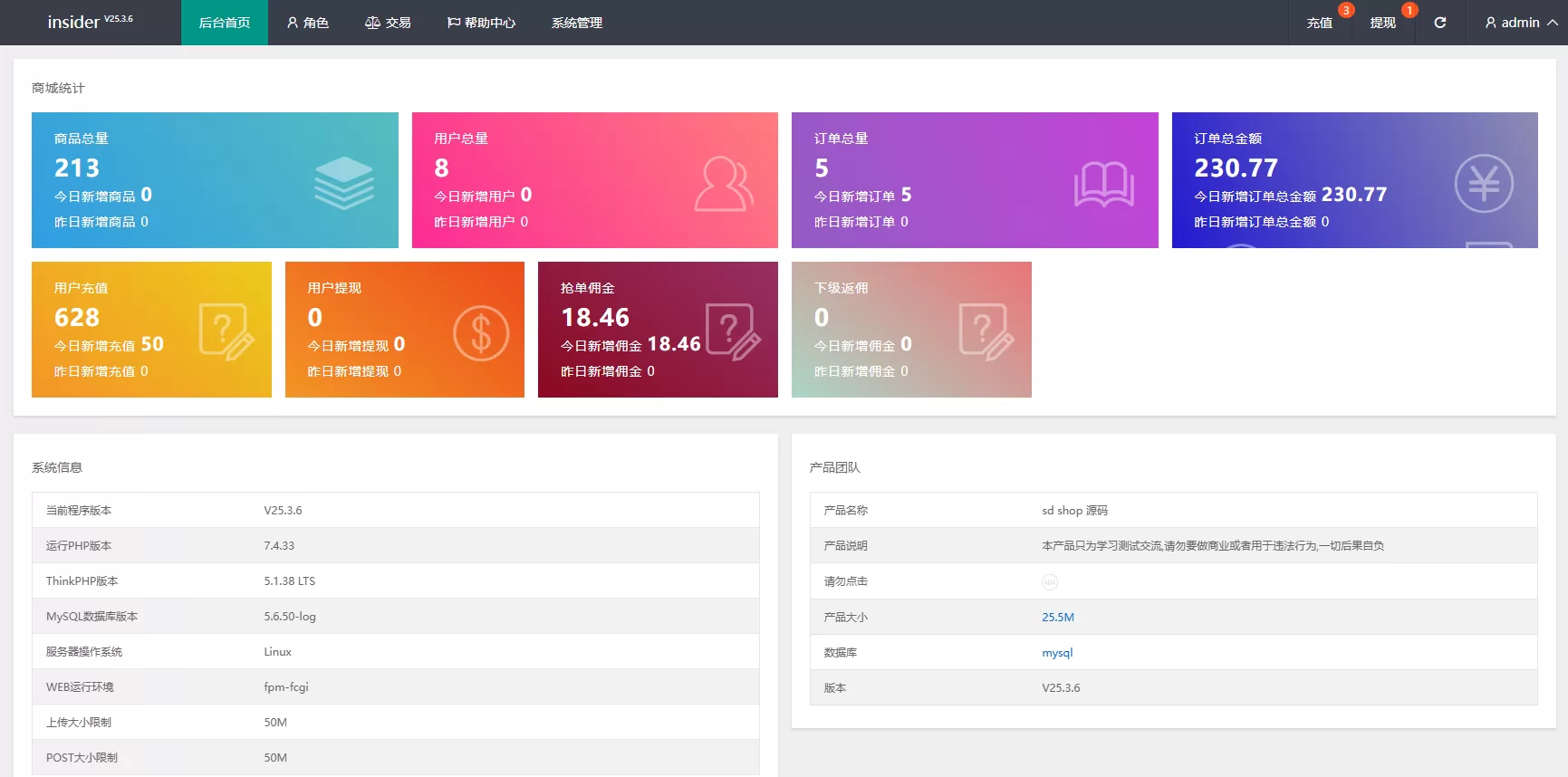This screenshot has height=777, width=1568.
Task: Click the stacked layers icon in 商品总量 card
Action: point(344,182)
